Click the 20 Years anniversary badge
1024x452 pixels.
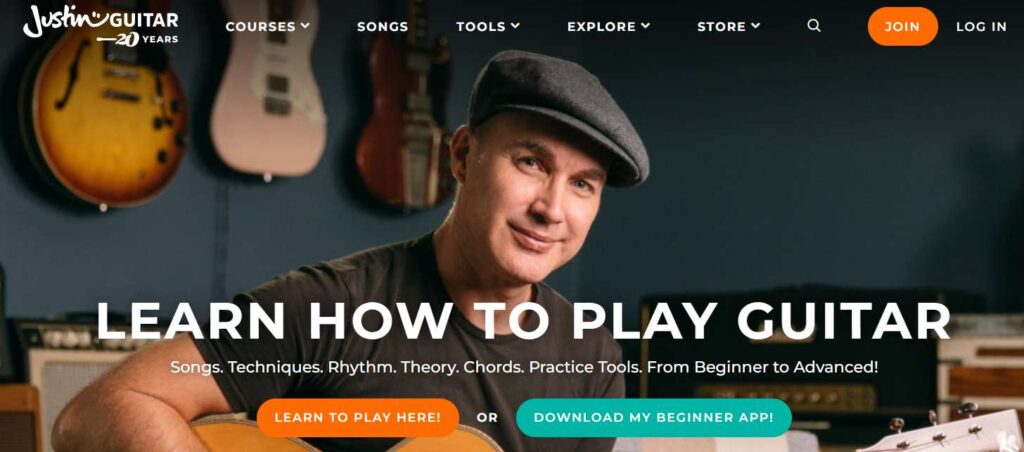tap(138, 39)
